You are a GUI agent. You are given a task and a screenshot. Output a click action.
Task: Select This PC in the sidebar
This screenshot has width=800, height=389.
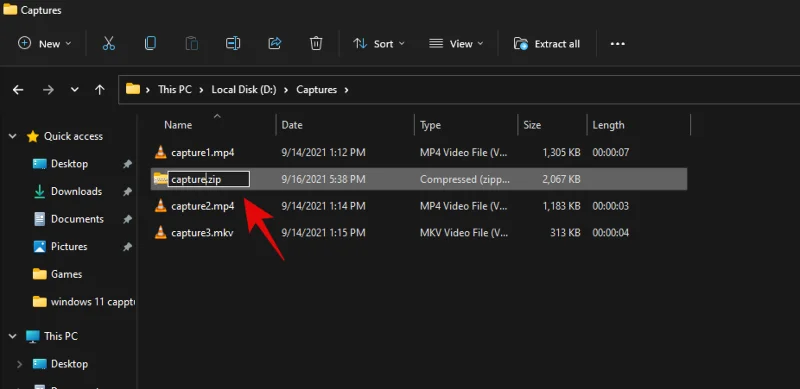click(x=61, y=336)
